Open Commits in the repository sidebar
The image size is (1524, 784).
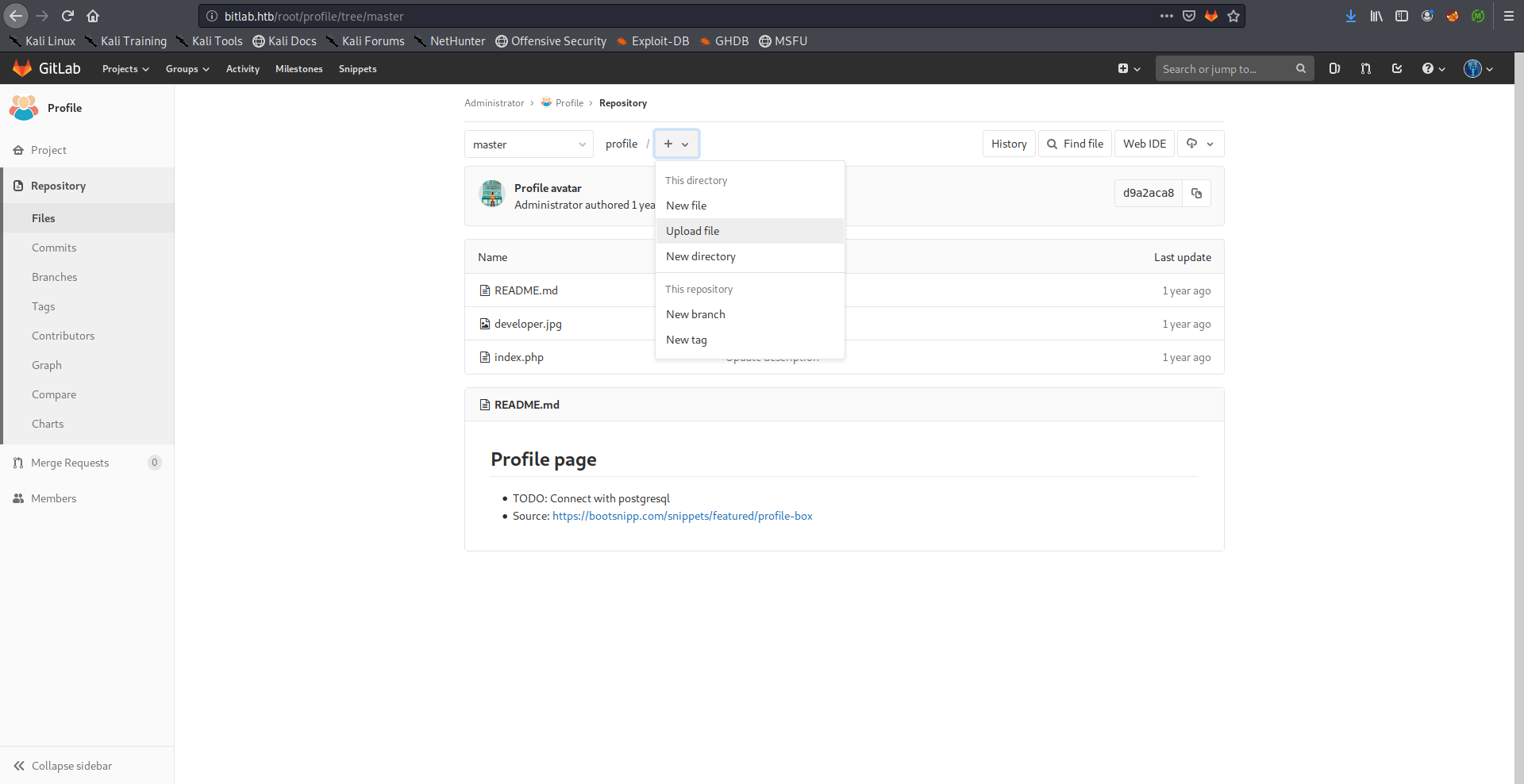54,248
